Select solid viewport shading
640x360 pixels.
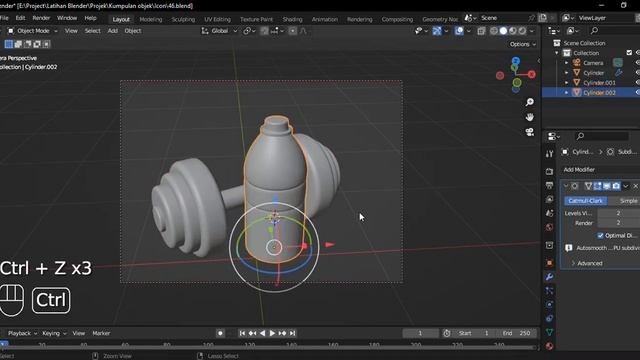(x=503, y=31)
